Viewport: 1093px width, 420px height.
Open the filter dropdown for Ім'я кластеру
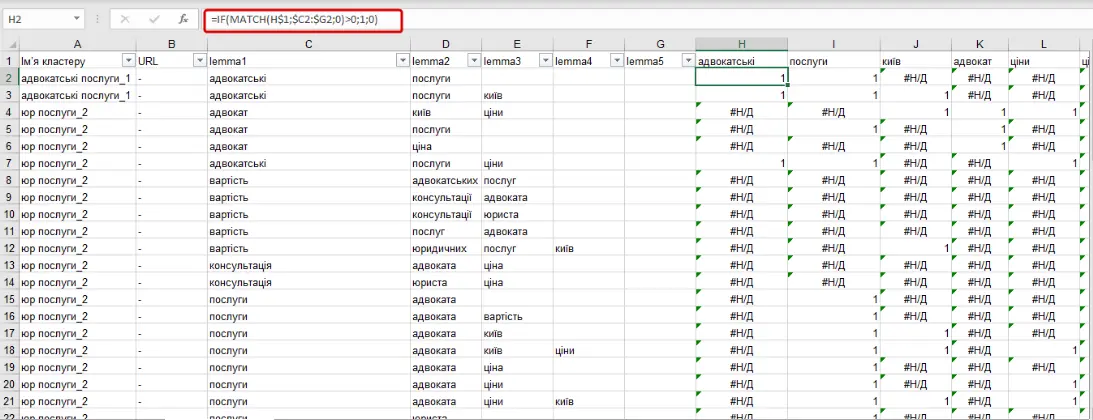point(128,61)
